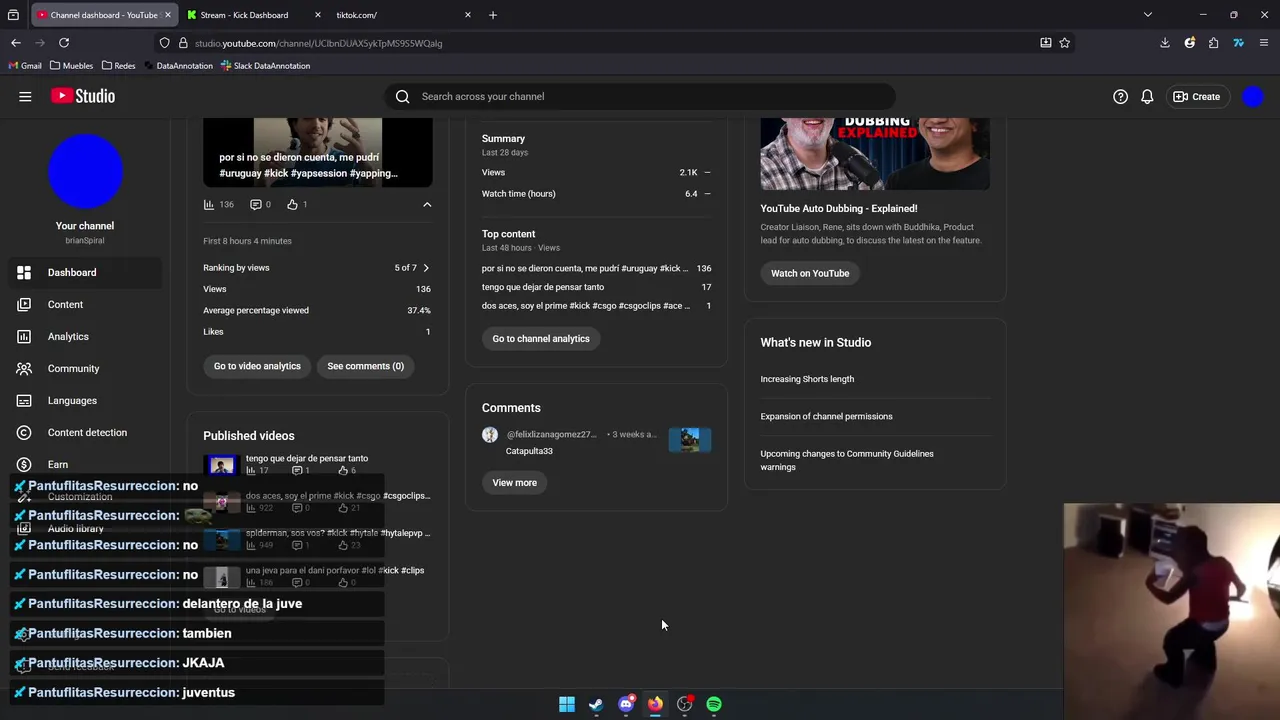Open Firefox downloads panel
Viewport: 1280px width, 720px height.
pos(1164,43)
